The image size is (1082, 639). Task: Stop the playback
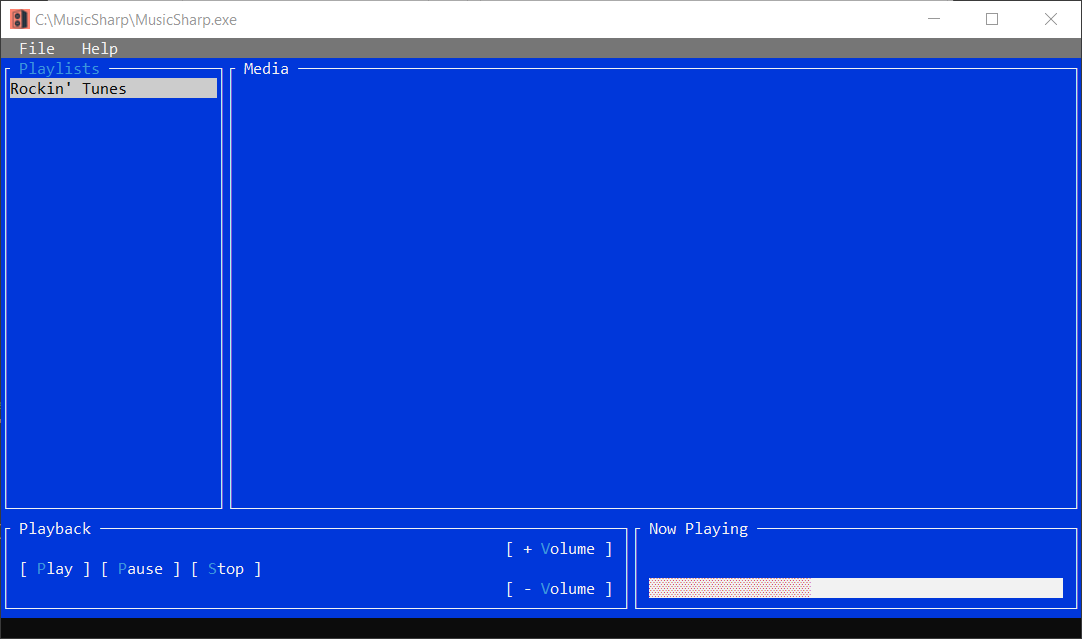point(226,569)
